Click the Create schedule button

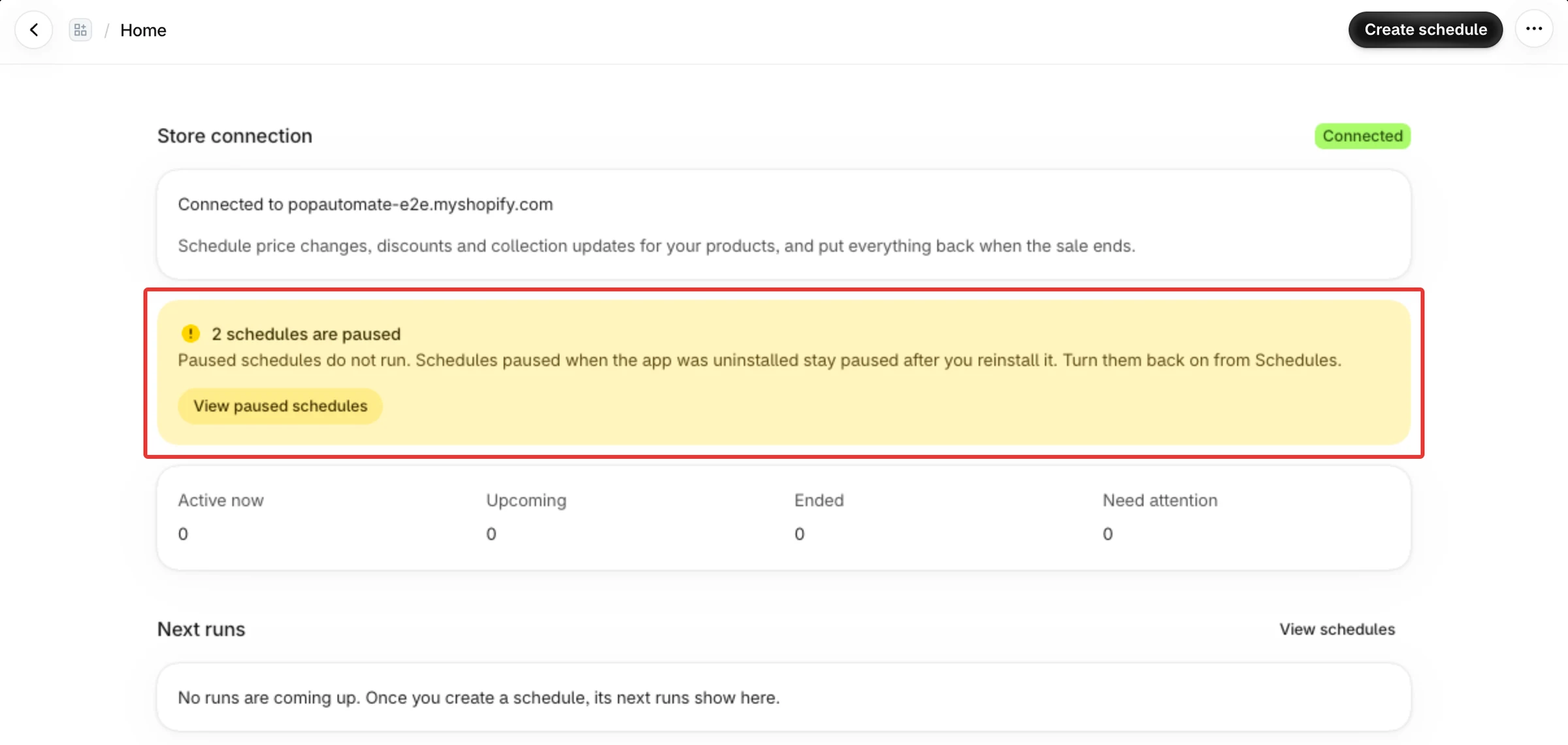point(1426,29)
